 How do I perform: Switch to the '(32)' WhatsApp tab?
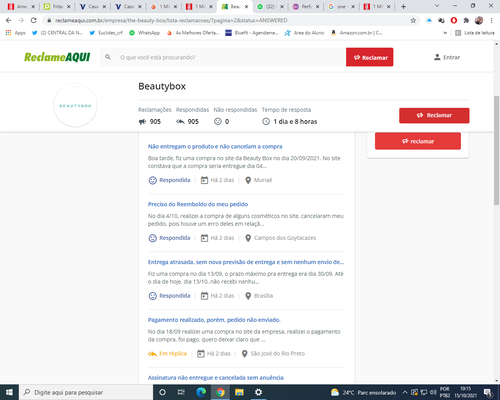pos(271,6)
